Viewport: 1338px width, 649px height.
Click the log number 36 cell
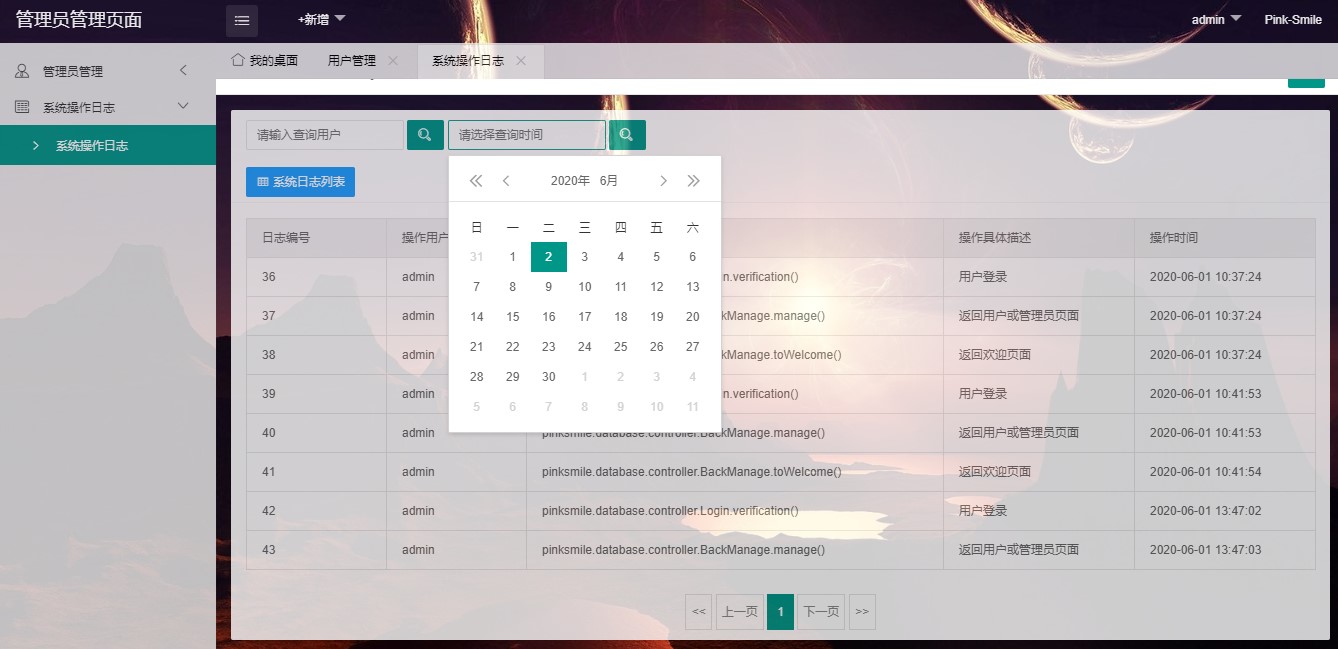(x=316, y=277)
